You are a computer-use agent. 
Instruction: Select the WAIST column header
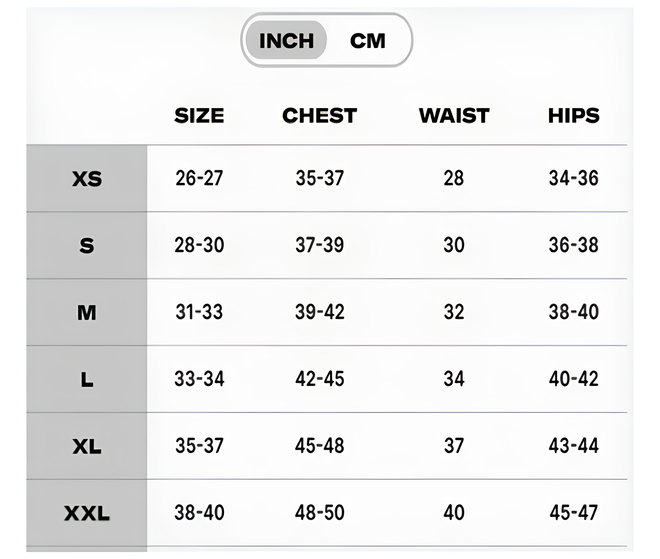[454, 115]
